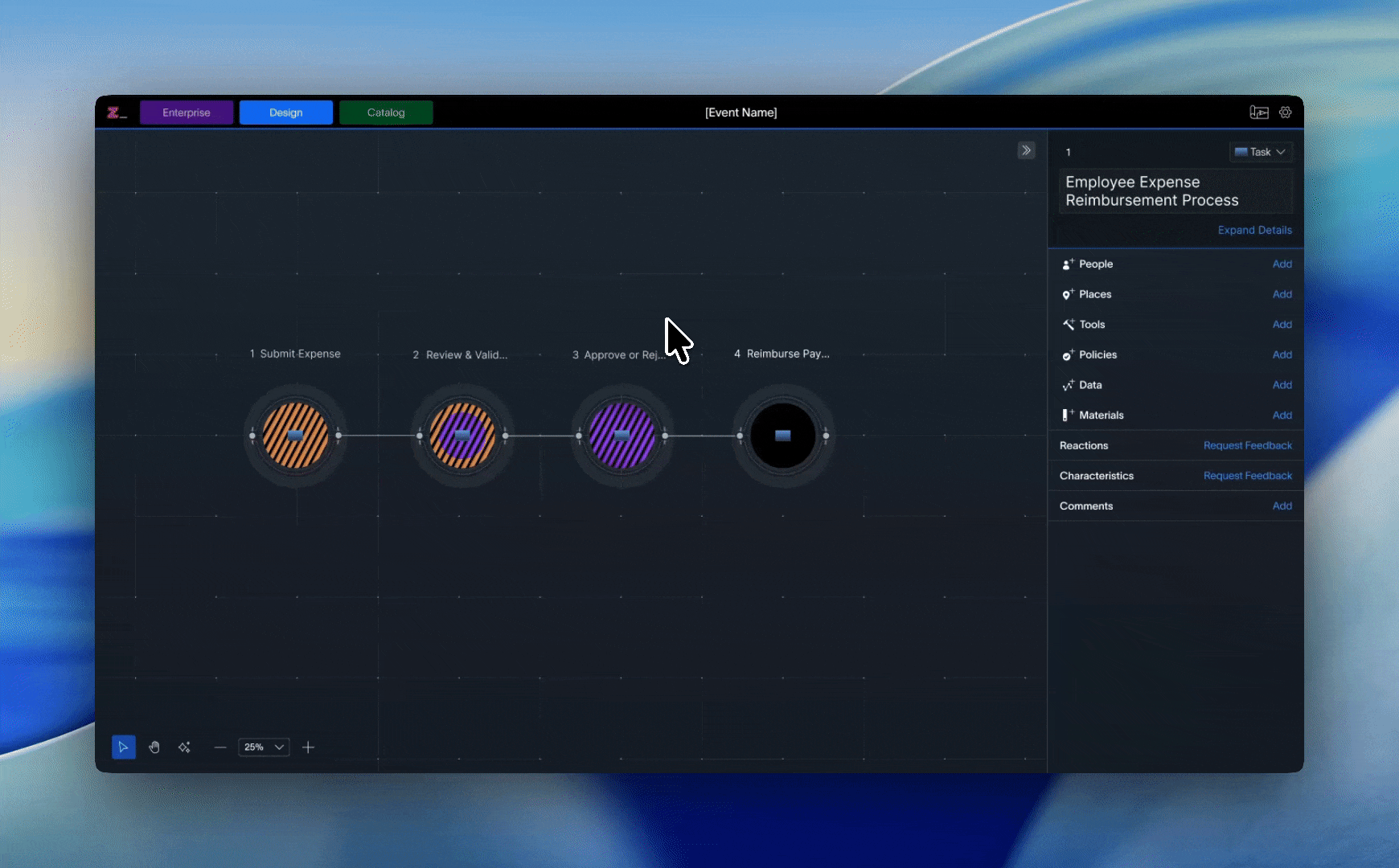Add Tools to the task
The height and width of the screenshot is (868, 1399).
[x=1282, y=325]
